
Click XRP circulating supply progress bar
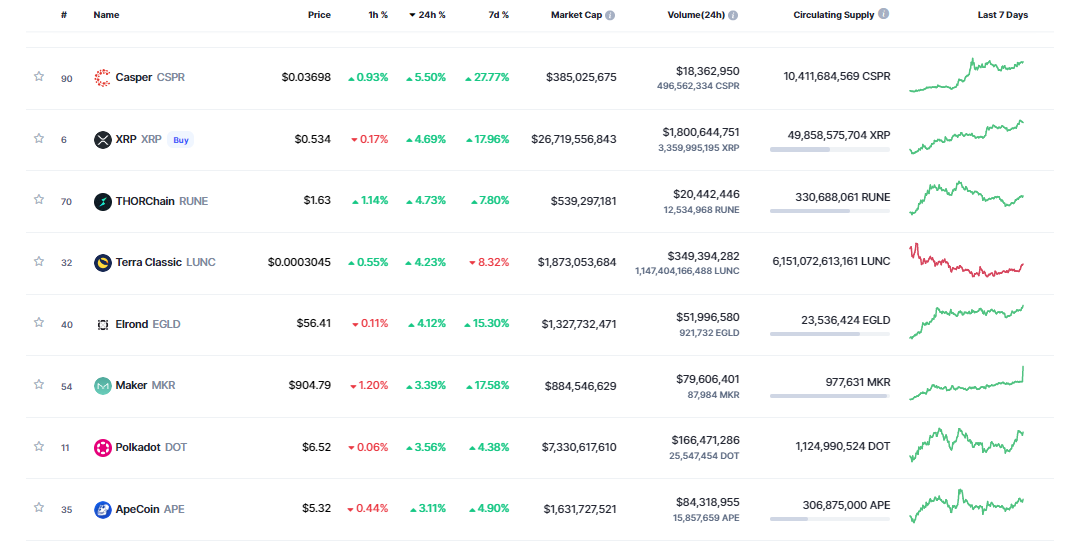pyautogui.click(x=829, y=150)
